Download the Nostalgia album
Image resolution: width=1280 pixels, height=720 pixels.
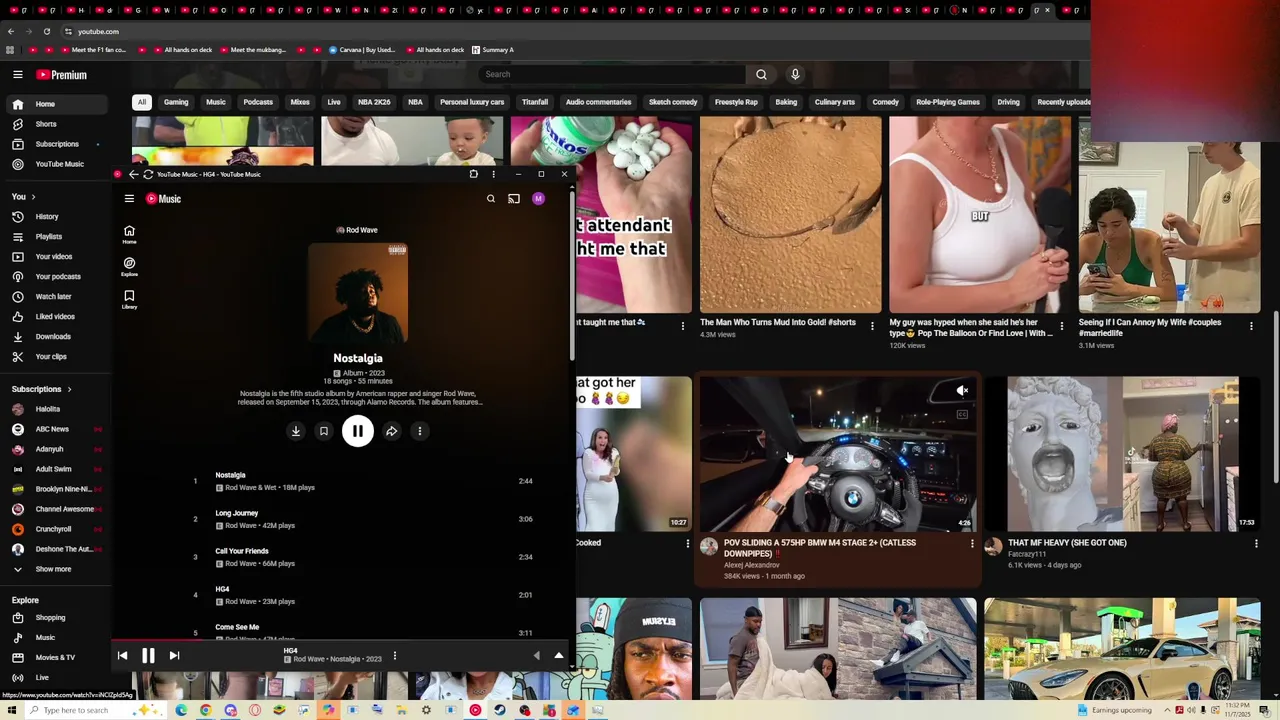coord(296,431)
